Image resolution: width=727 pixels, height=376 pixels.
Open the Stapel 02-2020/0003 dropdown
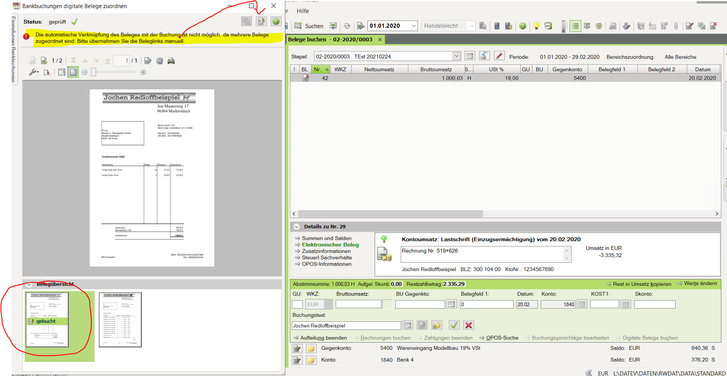(456, 56)
